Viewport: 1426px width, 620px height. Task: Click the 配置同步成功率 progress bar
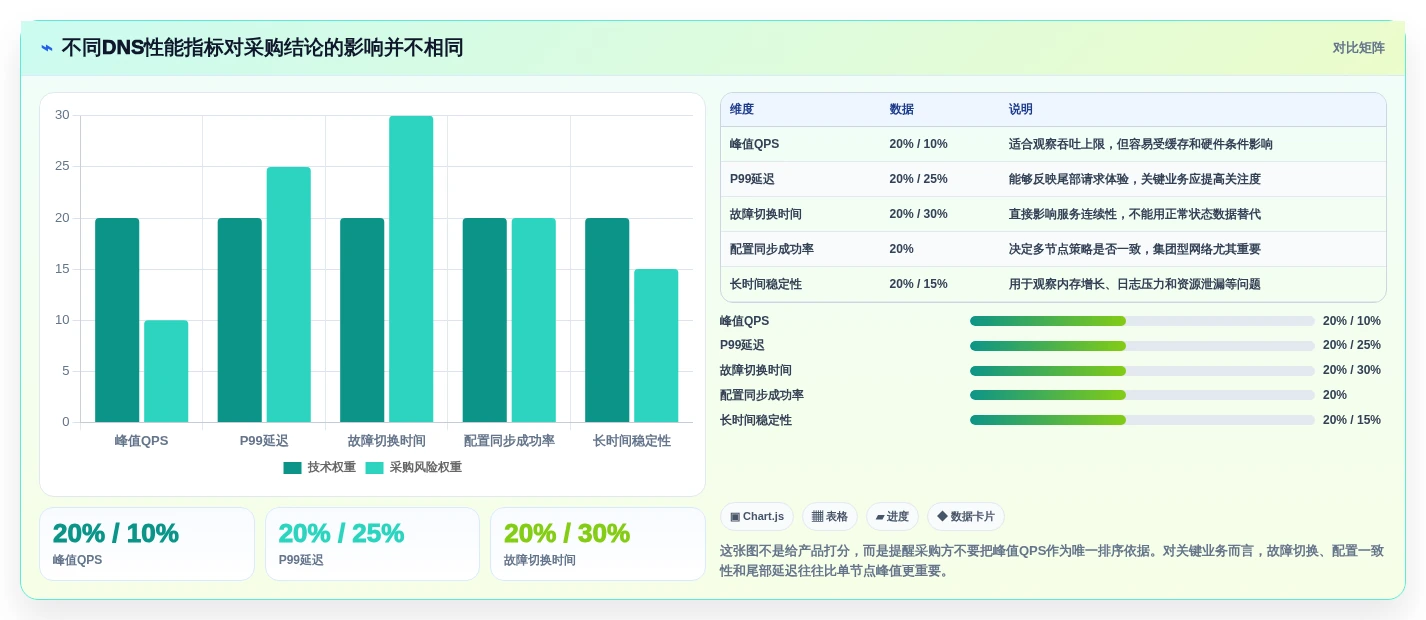[1142, 395]
